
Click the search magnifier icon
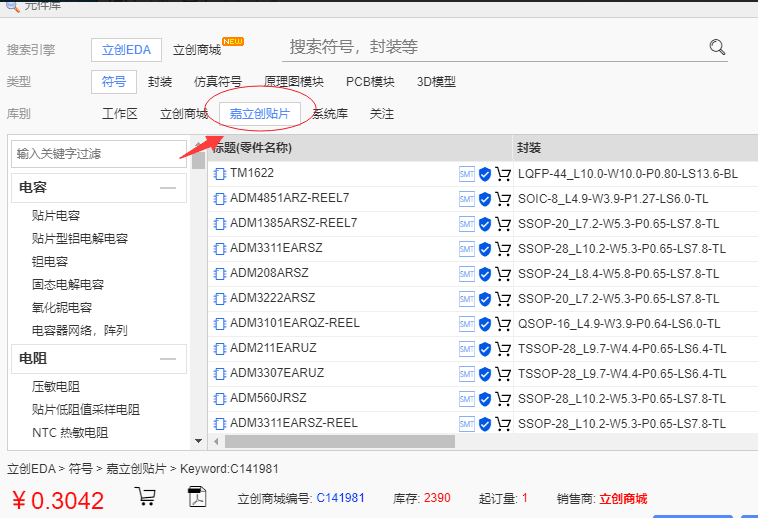(x=717, y=47)
